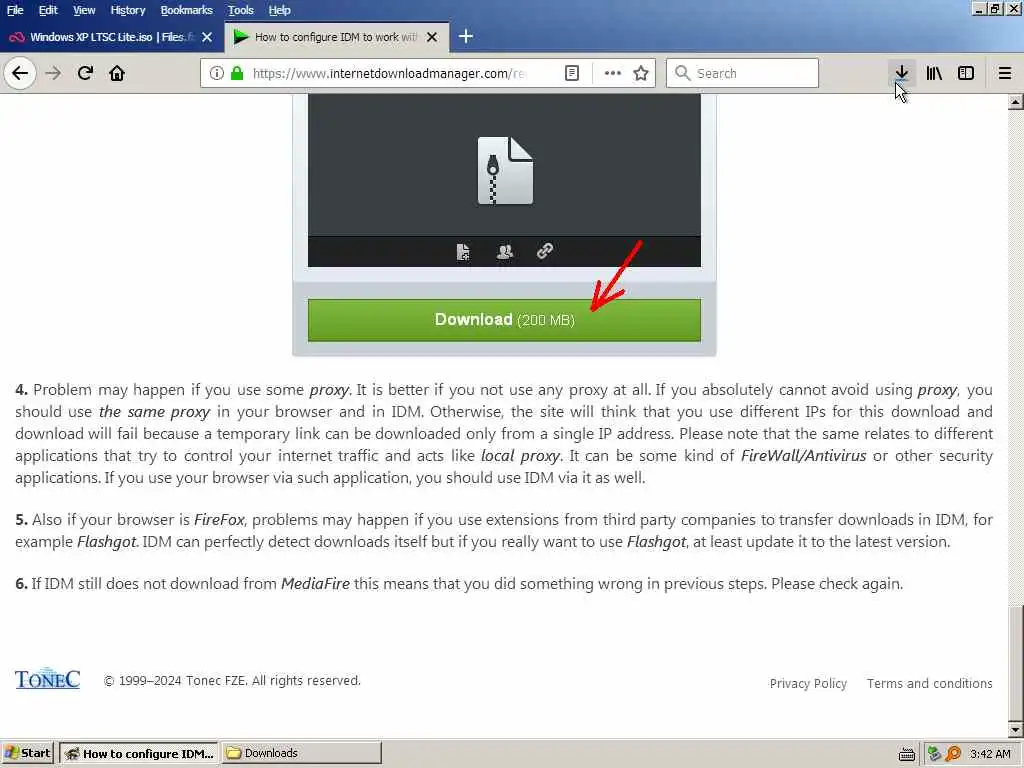The image size is (1024, 768).
Task: Click the Start button
Action: point(27,754)
